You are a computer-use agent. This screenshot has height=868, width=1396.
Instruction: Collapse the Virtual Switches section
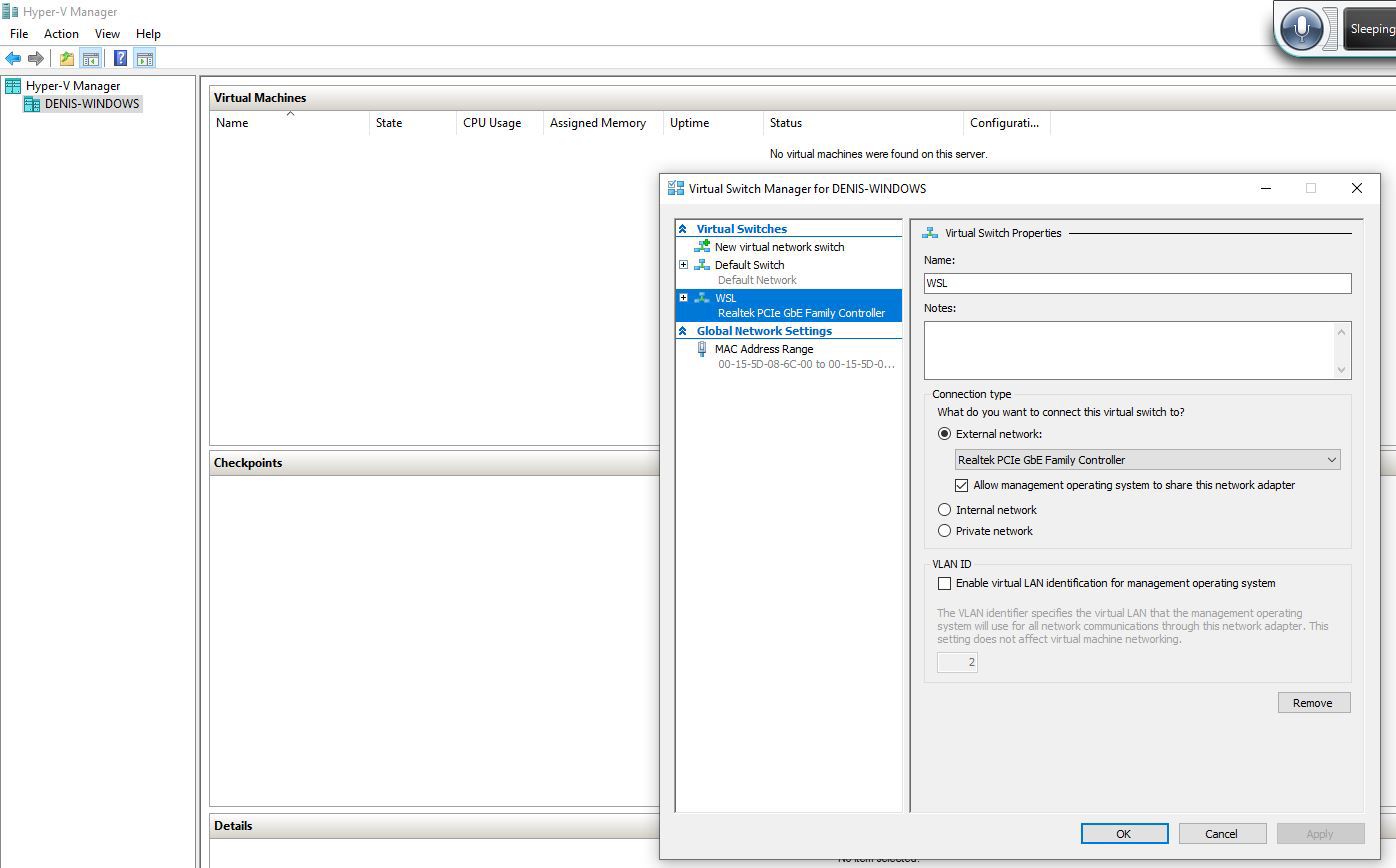point(683,228)
